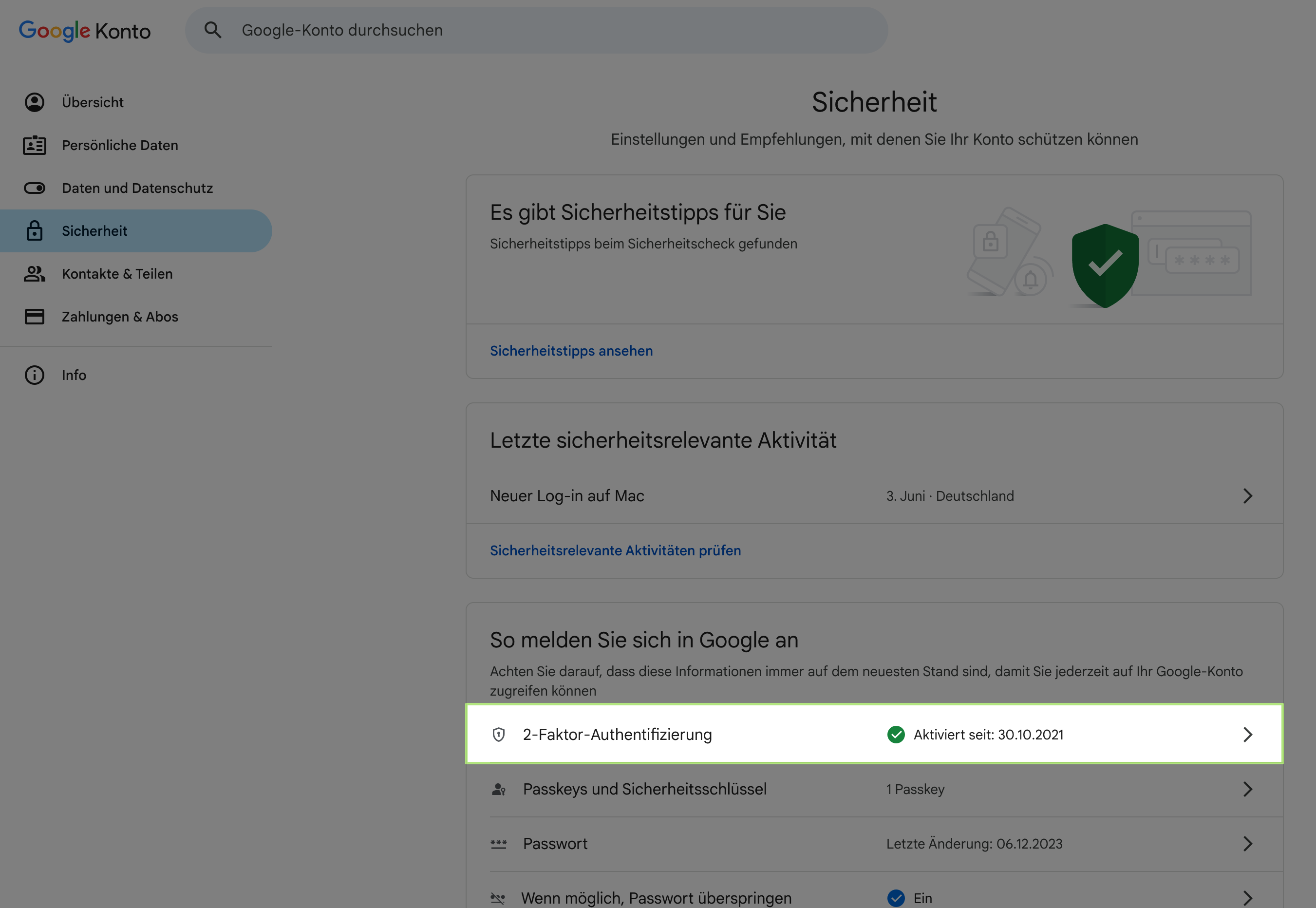The width and height of the screenshot is (1316, 908).
Task: Click the Übersicht profile icon
Action: pos(34,102)
